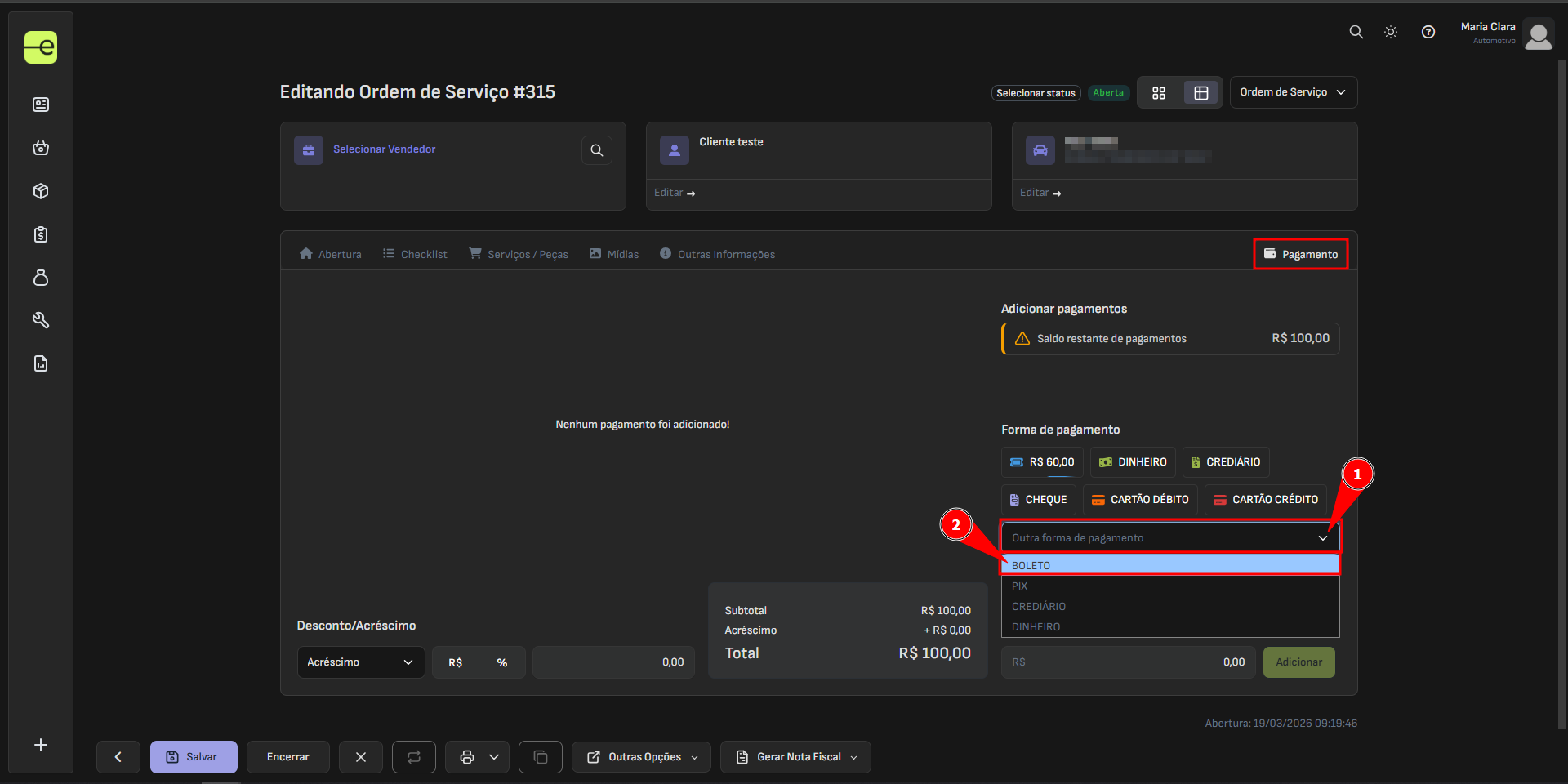Select the percent discount type toggle

click(x=501, y=662)
